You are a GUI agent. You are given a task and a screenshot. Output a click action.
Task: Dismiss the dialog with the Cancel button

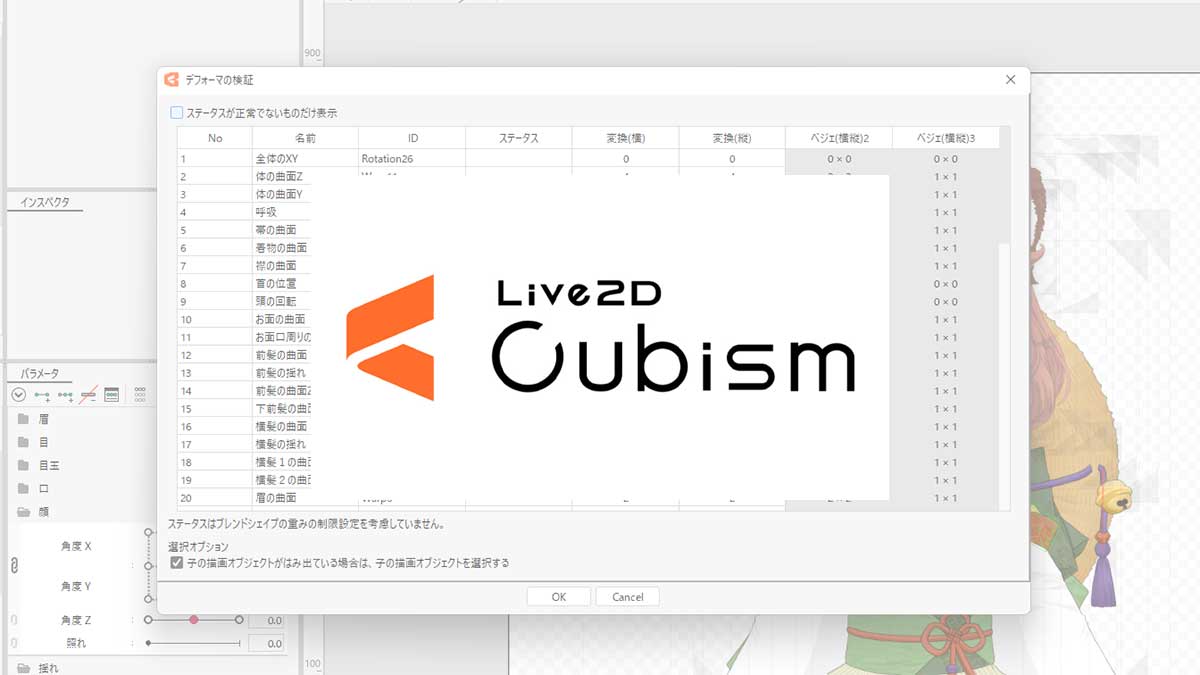point(628,597)
